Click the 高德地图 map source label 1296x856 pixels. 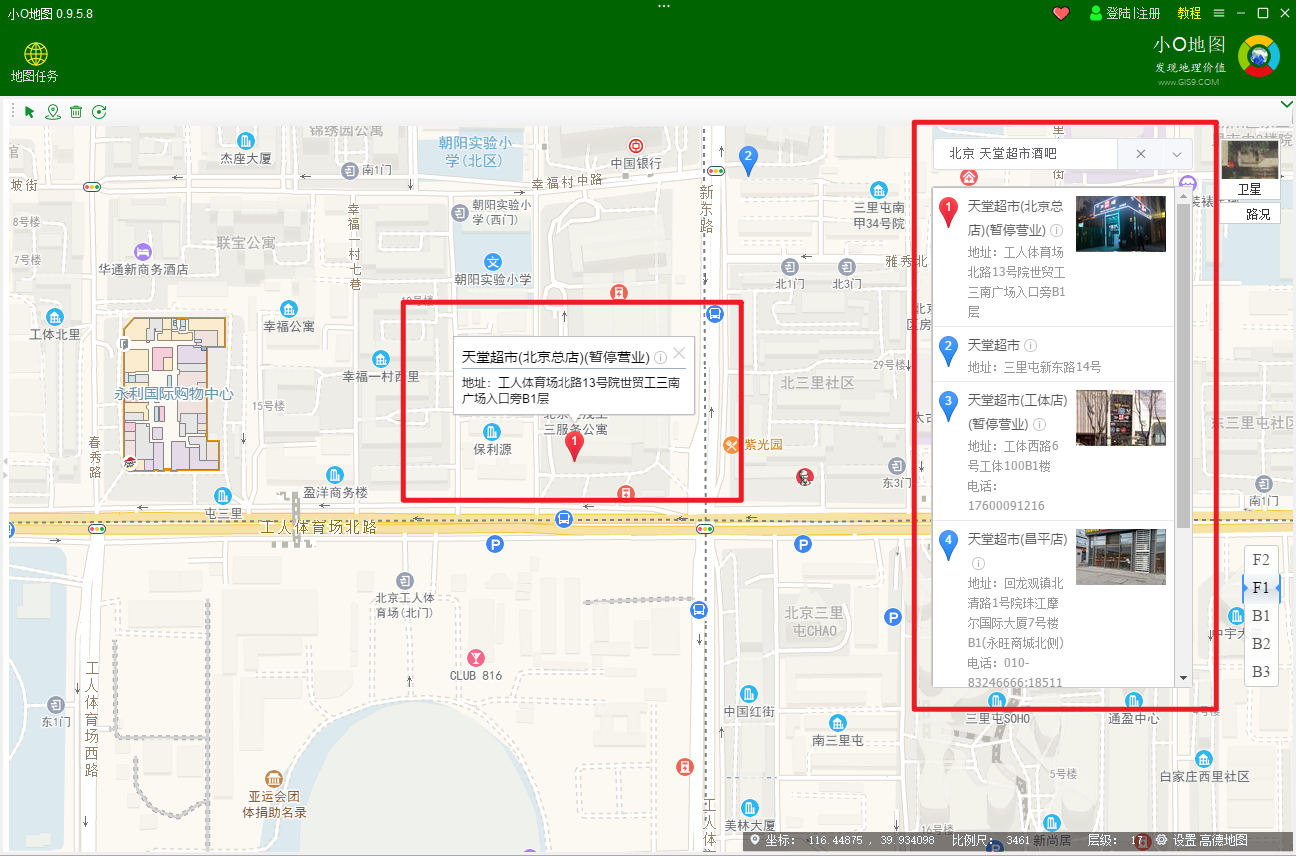coord(1224,840)
